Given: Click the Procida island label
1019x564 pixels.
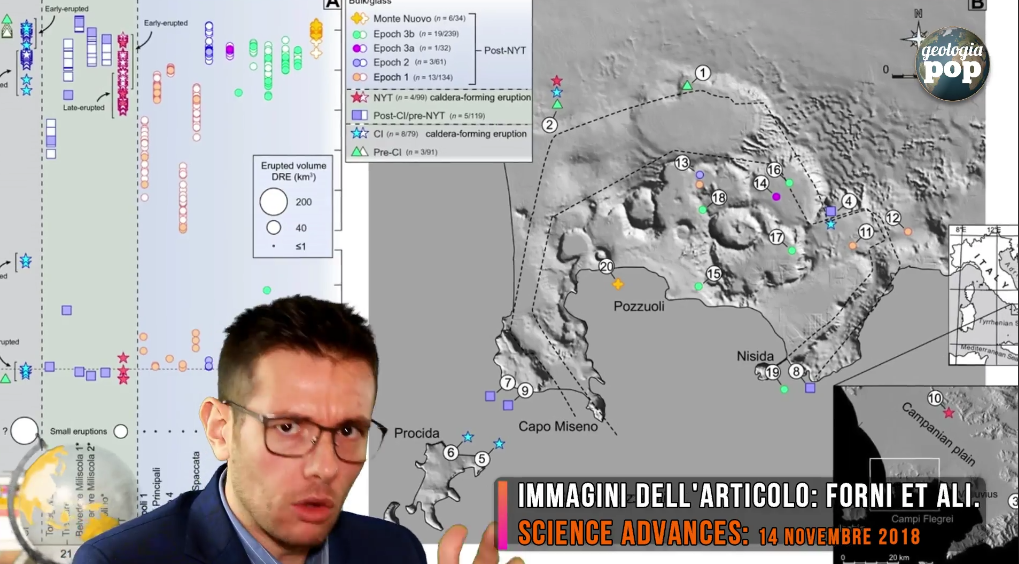Looking at the screenshot, I should tap(416, 433).
